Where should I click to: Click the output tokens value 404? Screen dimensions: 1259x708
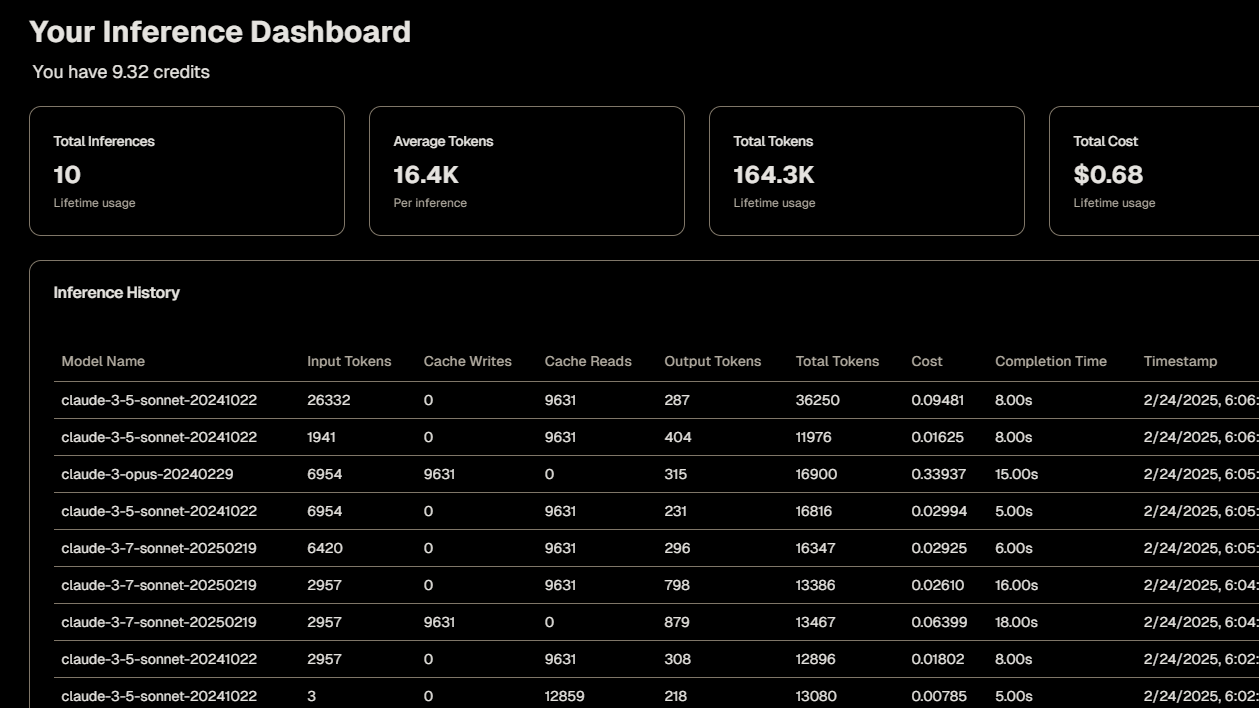[x=678, y=437]
